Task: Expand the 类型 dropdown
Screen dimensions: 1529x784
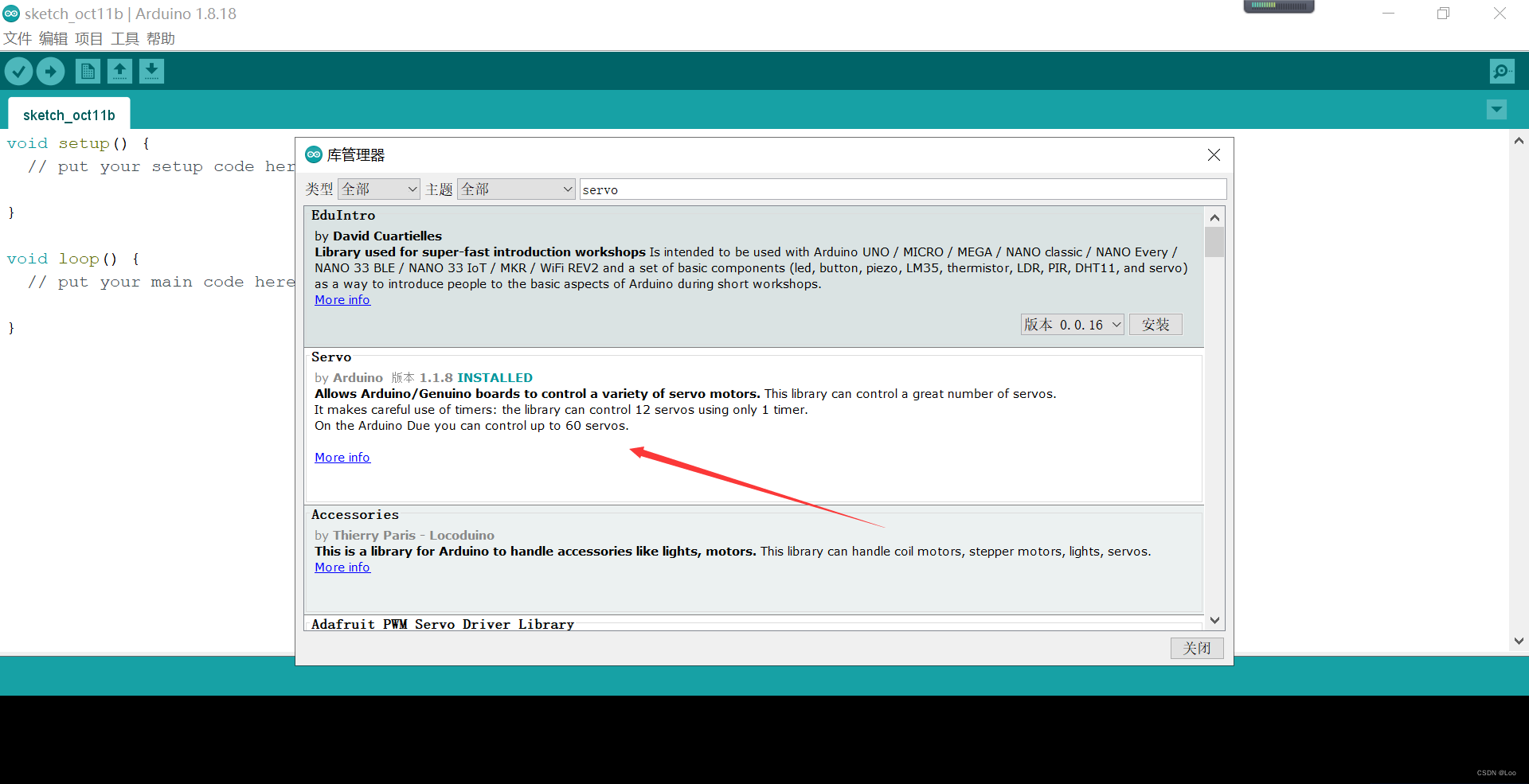Action: tap(379, 189)
